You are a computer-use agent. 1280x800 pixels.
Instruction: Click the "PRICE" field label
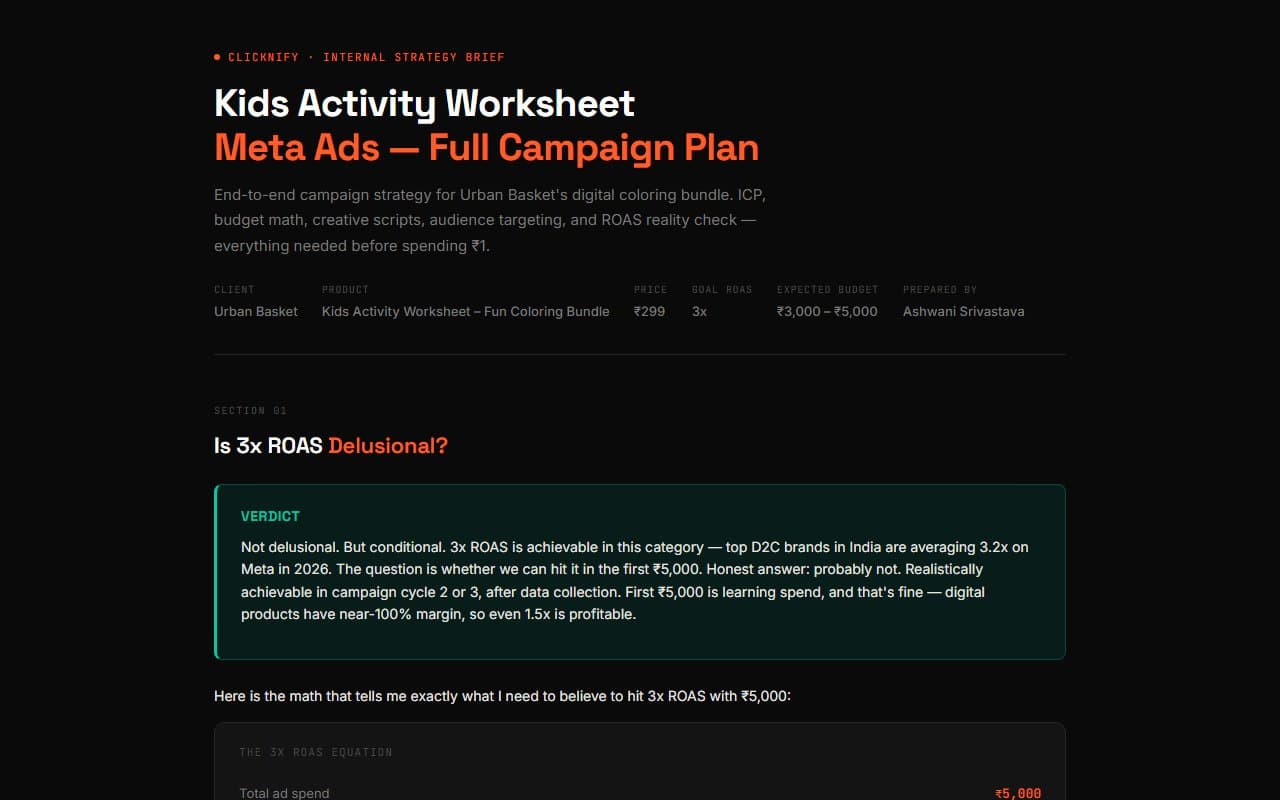(x=650, y=290)
